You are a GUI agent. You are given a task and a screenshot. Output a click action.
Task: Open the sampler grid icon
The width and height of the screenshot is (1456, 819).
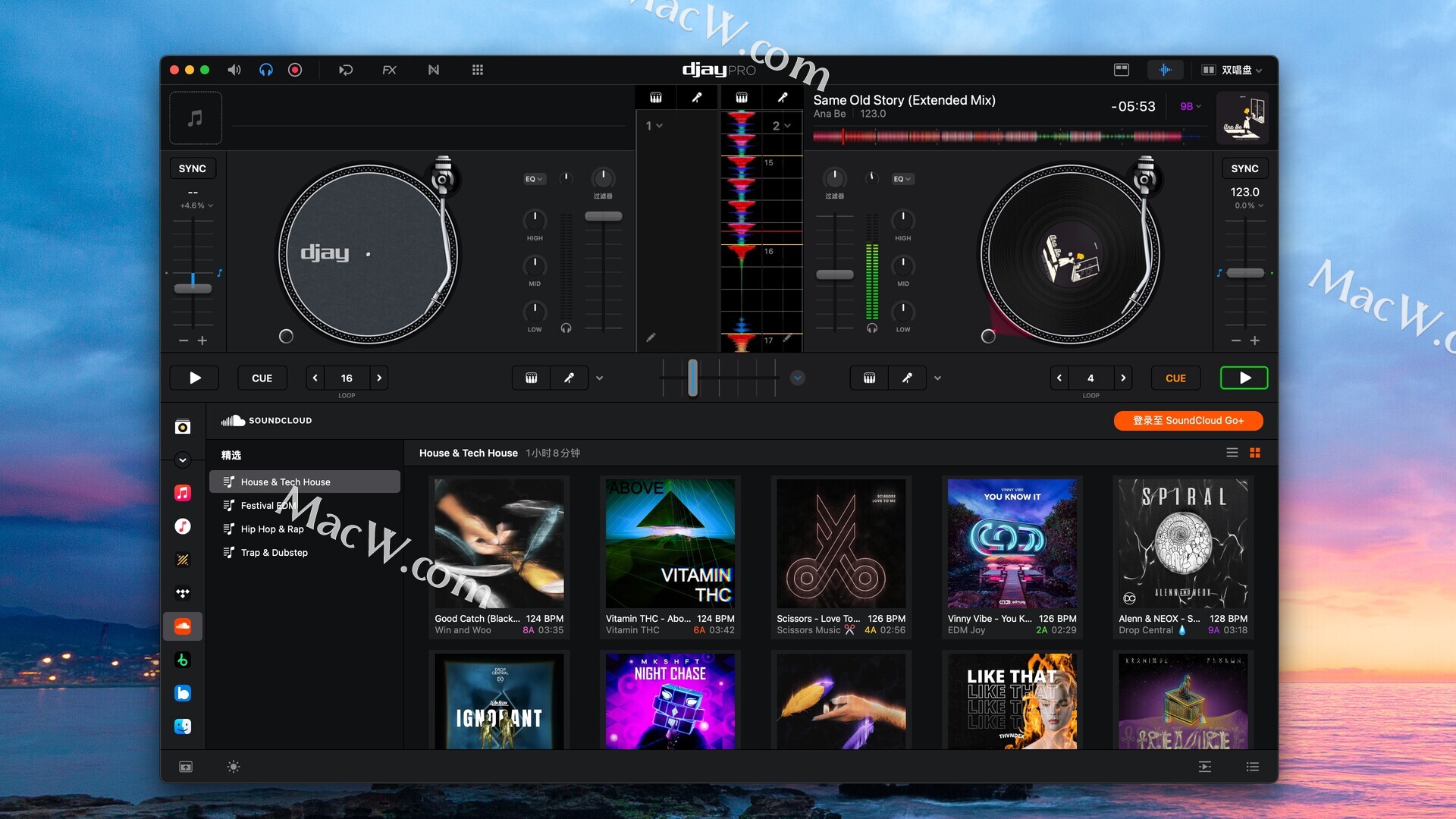click(x=477, y=70)
